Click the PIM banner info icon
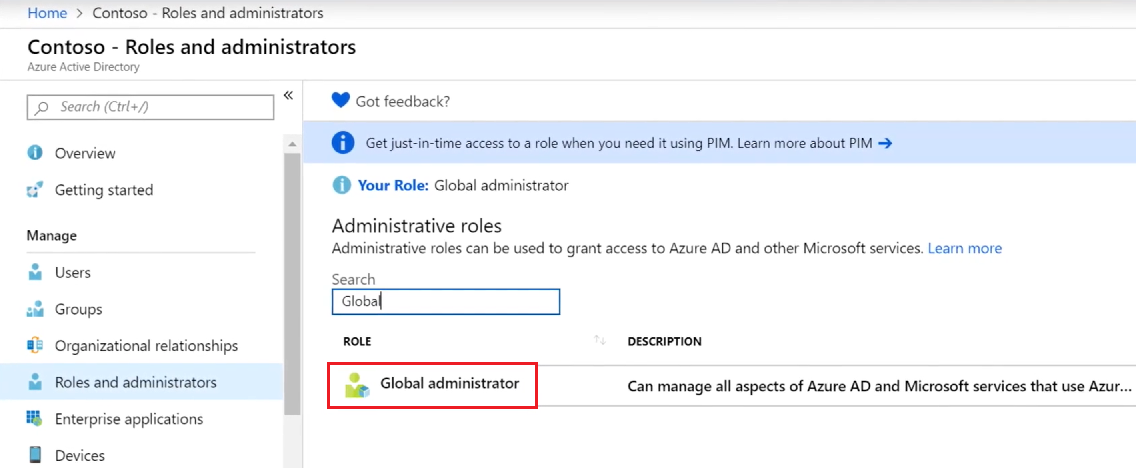Screen dimensions: 1141x468 pos(343,143)
